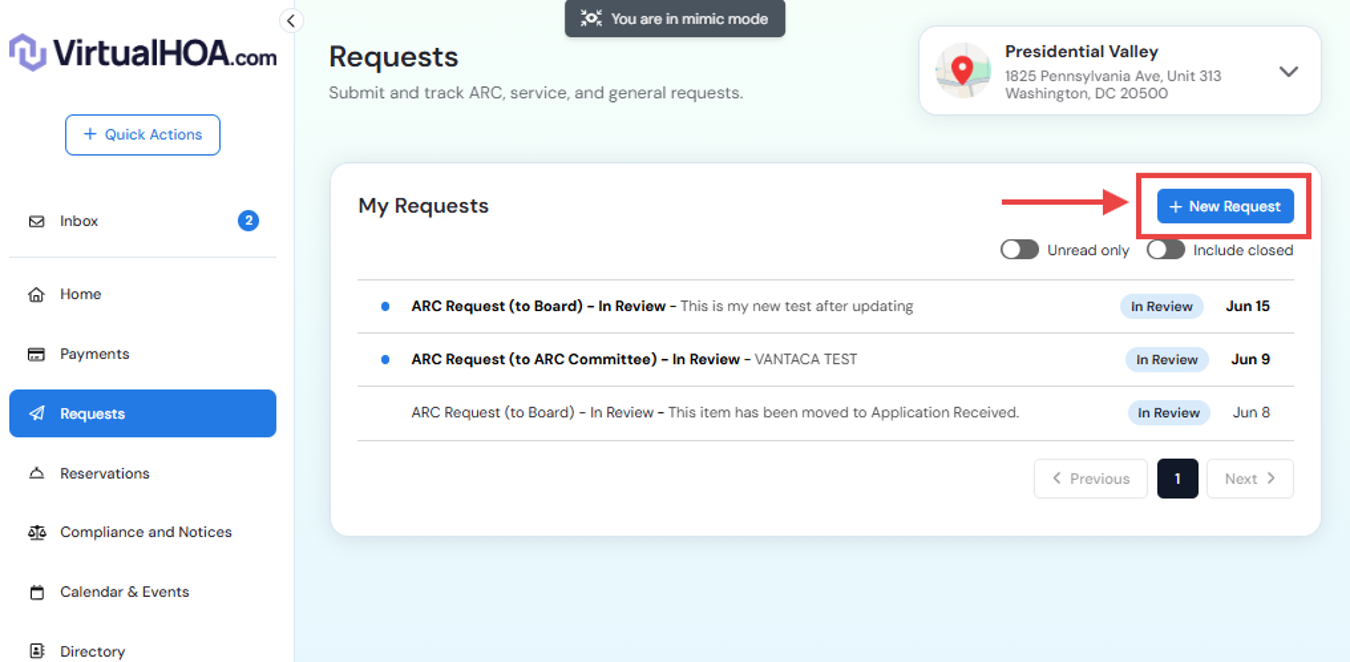Open the Payments page
The image size is (1350, 662).
click(143, 354)
